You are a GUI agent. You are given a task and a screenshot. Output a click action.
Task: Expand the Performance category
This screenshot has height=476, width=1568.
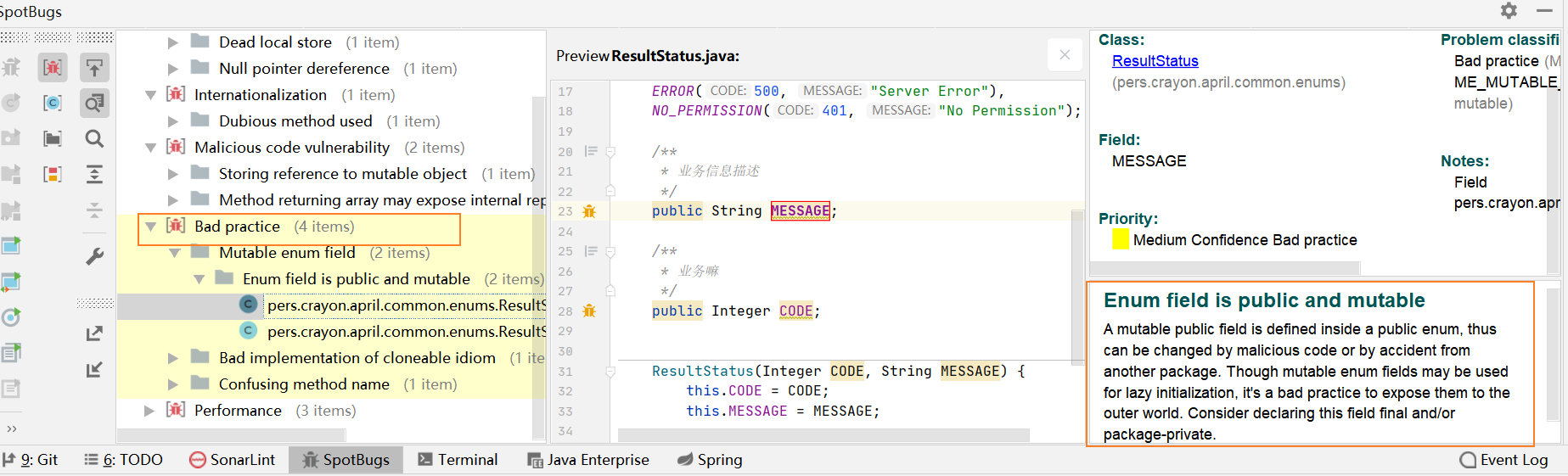[x=149, y=411]
